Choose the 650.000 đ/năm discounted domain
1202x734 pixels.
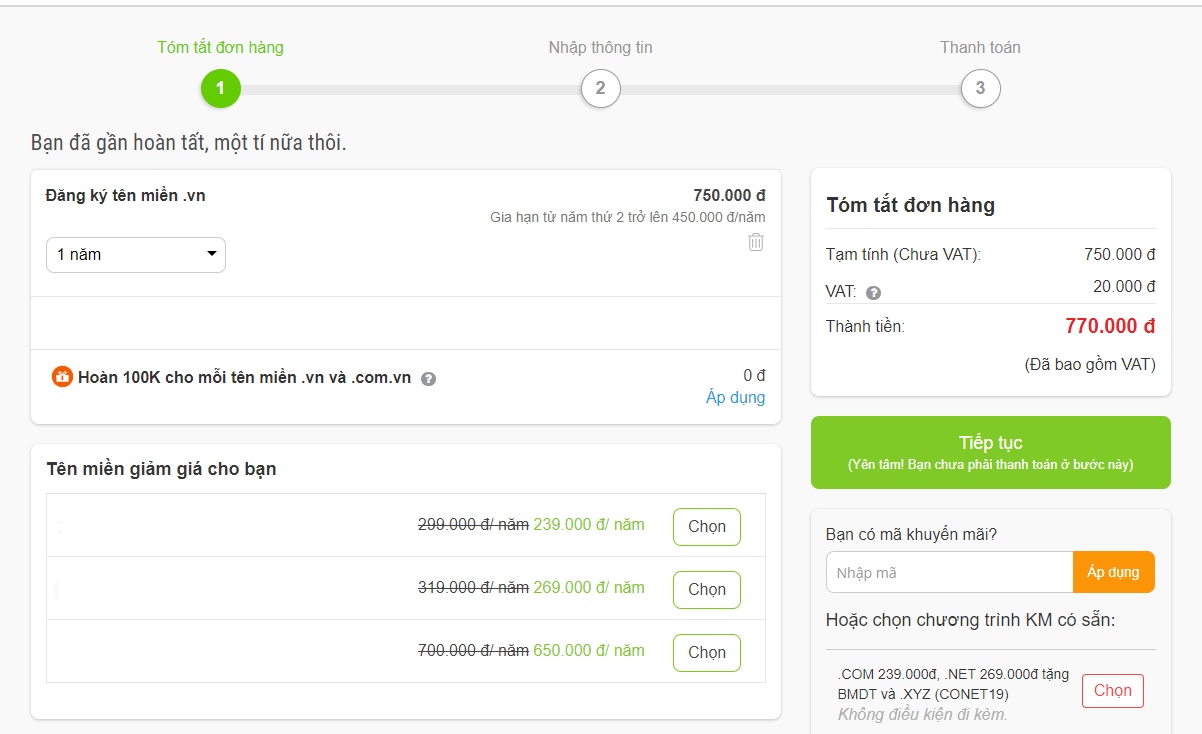pyautogui.click(x=707, y=653)
